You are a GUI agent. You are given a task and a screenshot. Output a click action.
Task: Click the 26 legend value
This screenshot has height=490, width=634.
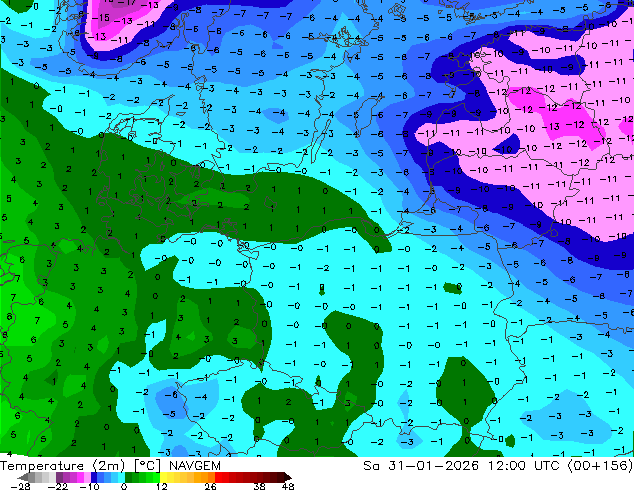tap(210, 486)
